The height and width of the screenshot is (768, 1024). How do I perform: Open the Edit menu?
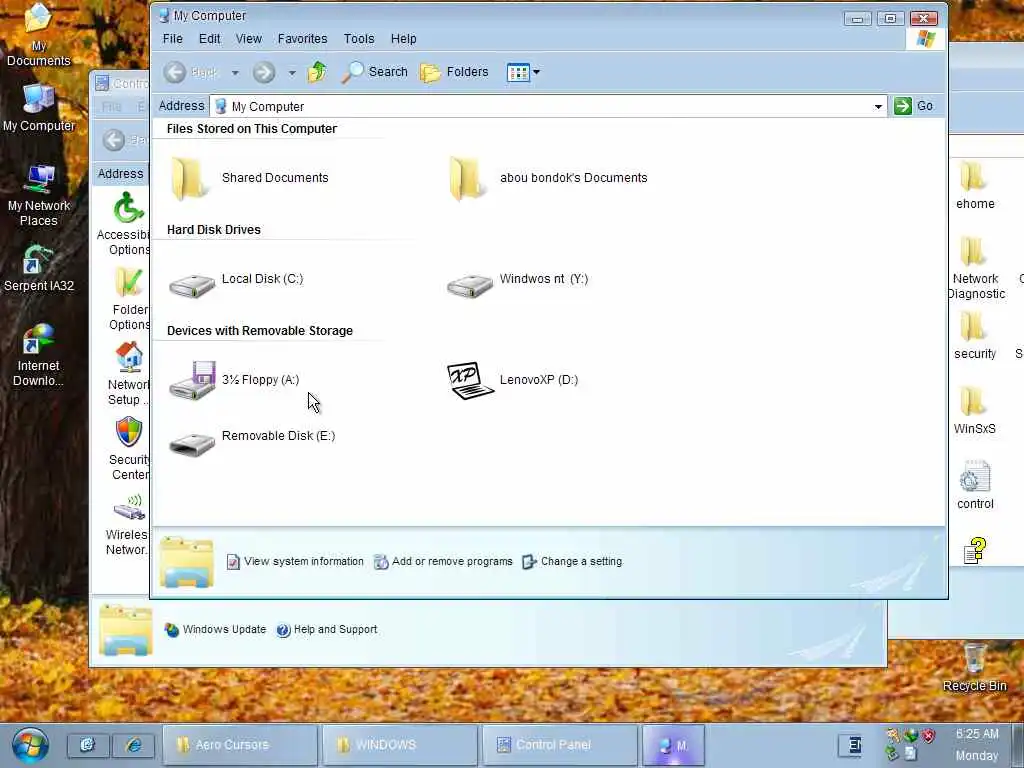pyautogui.click(x=209, y=39)
